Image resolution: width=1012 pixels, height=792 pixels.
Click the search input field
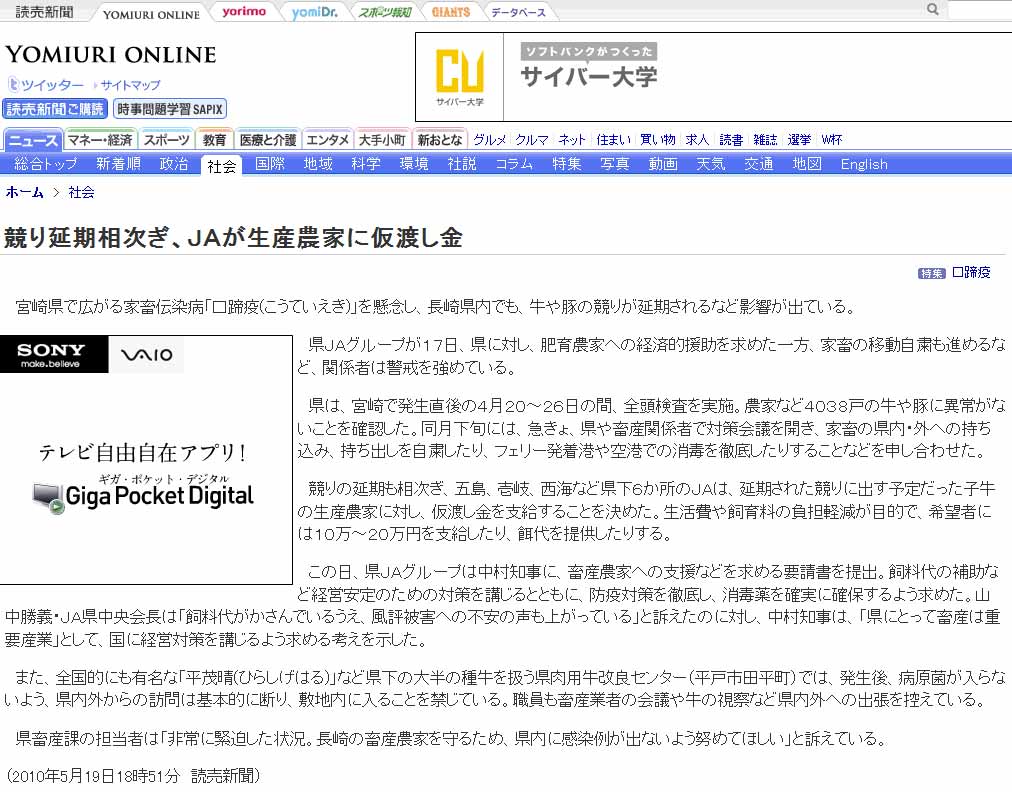pyautogui.click(x=978, y=10)
